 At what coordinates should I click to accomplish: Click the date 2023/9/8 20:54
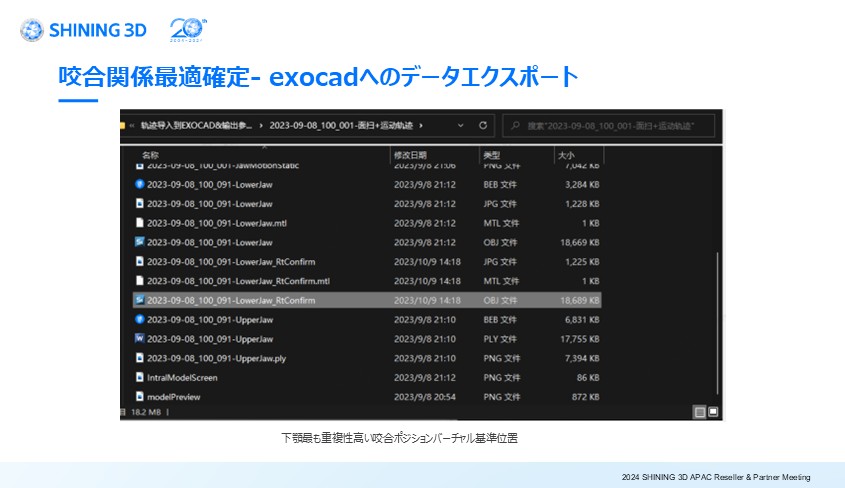click(x=425, y=397)
